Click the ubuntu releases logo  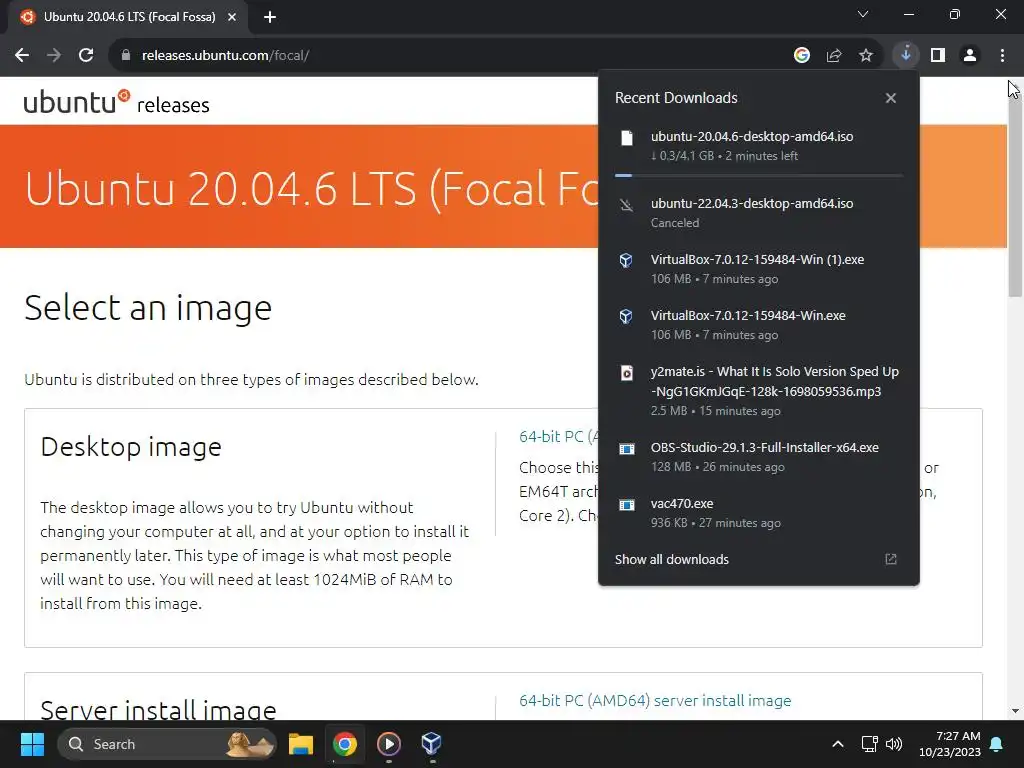(116, 103)
